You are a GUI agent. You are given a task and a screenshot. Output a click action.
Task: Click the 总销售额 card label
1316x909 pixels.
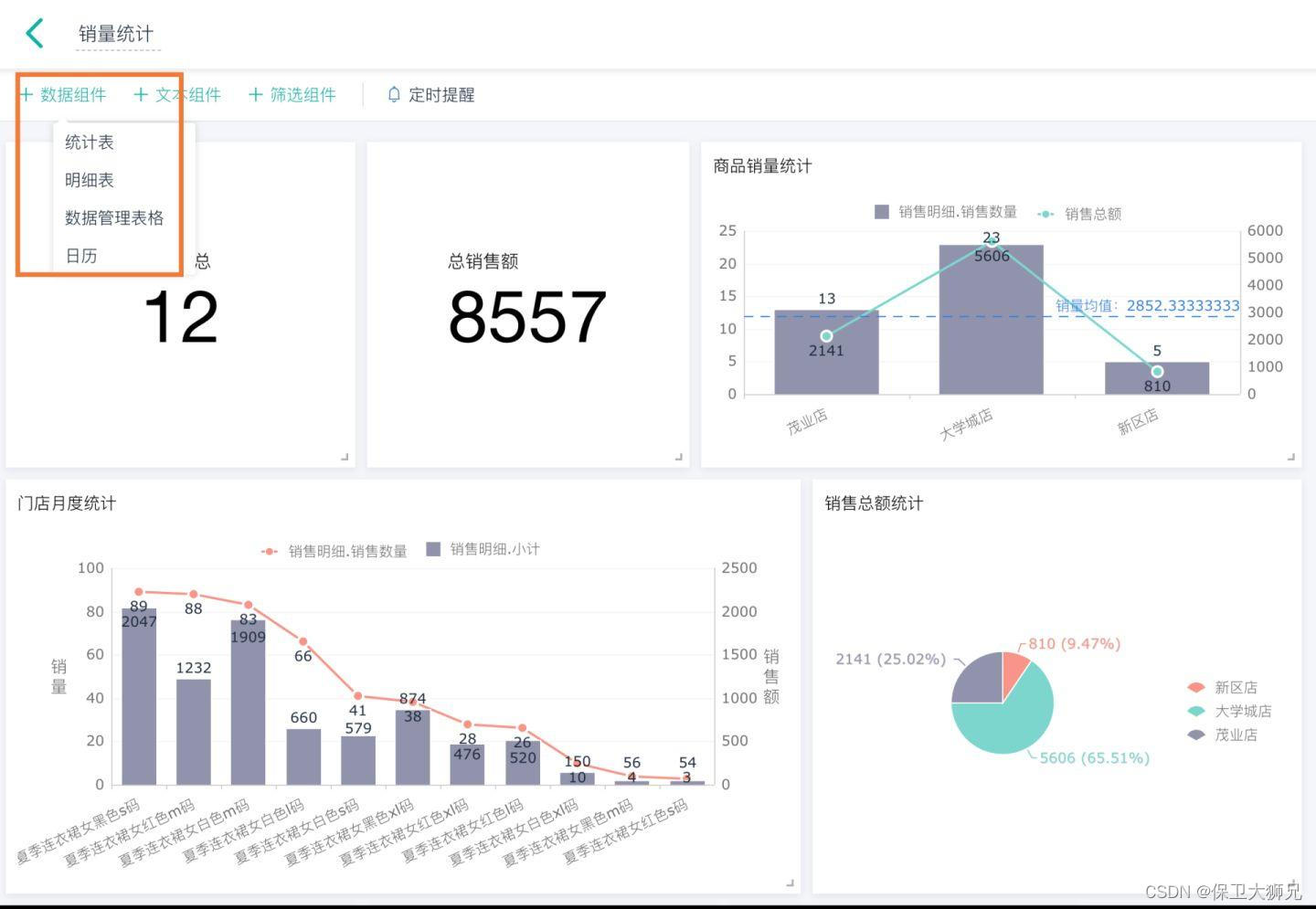click(x=483, y=261)
